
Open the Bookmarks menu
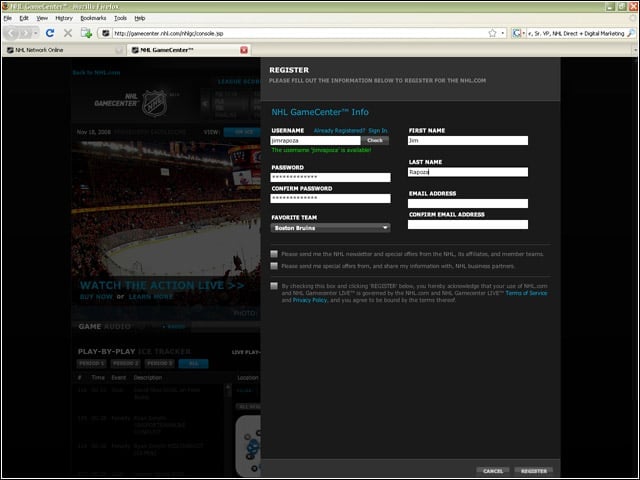[x=93, y=18]
